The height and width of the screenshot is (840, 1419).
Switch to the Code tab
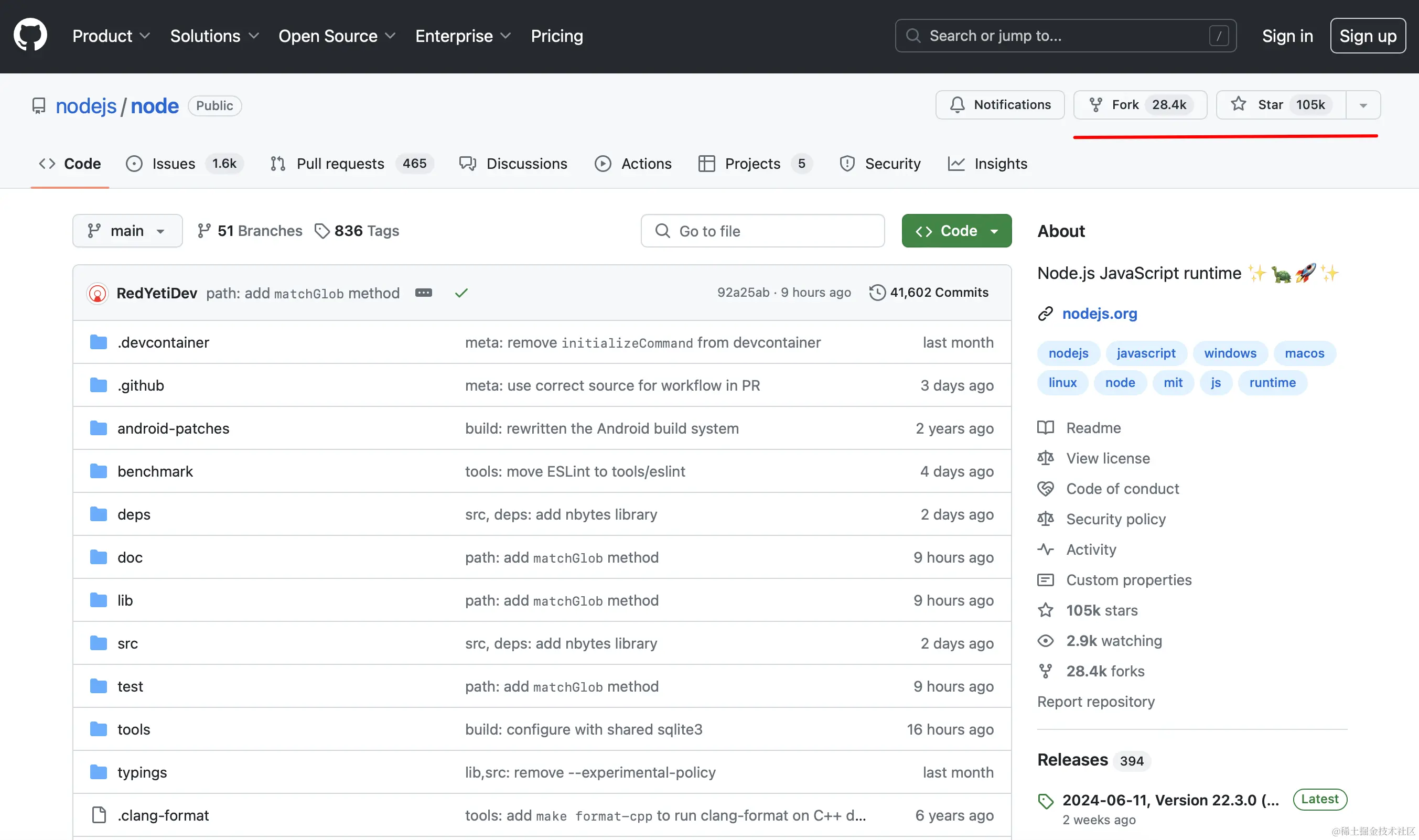click(70, 164)
